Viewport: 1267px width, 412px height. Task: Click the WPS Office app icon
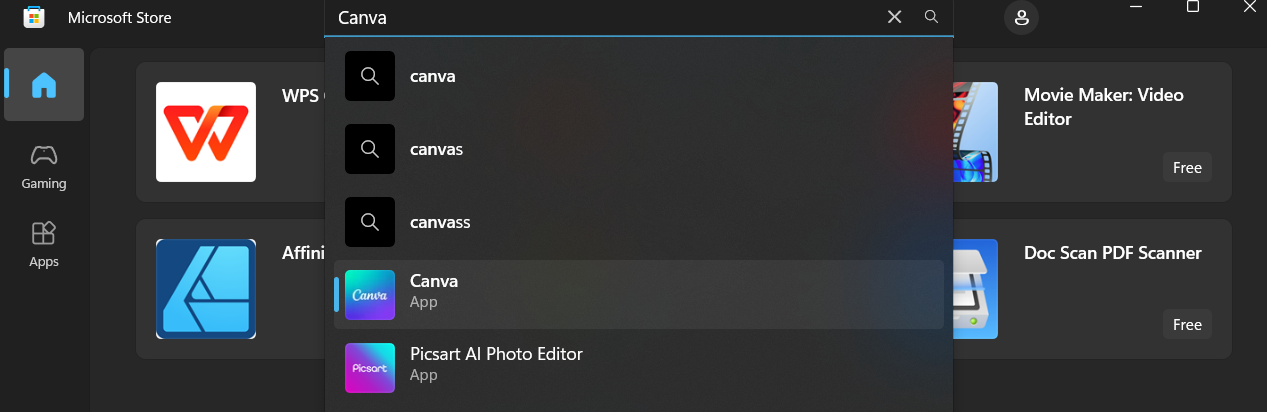[x=206, y=132]
